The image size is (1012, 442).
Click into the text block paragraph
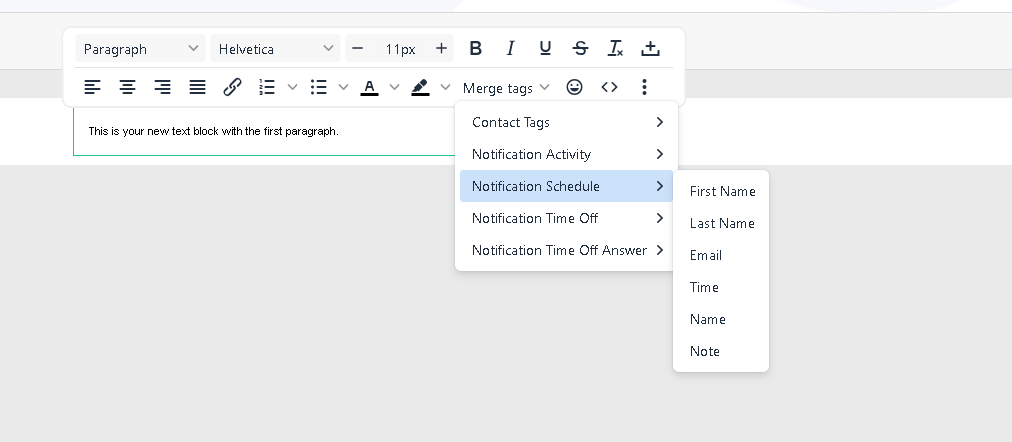[213, 131]
